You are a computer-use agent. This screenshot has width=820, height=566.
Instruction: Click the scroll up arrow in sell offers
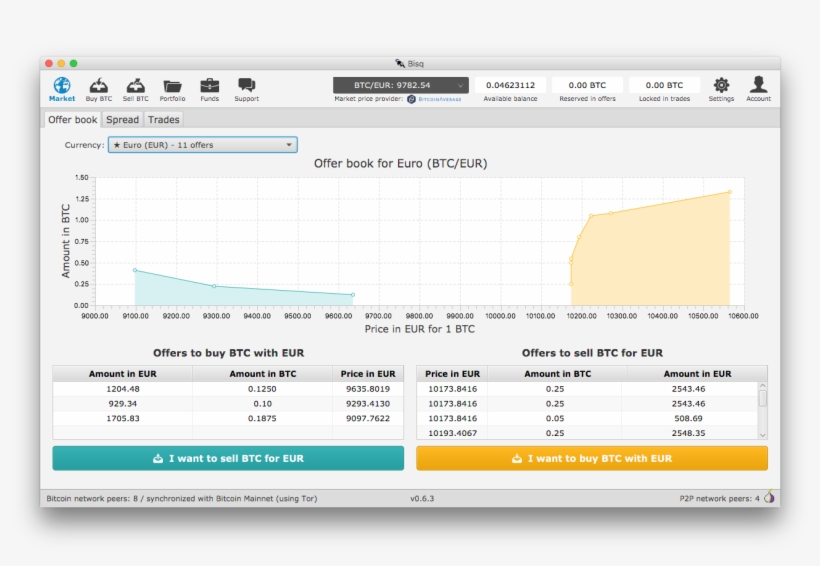762,386
